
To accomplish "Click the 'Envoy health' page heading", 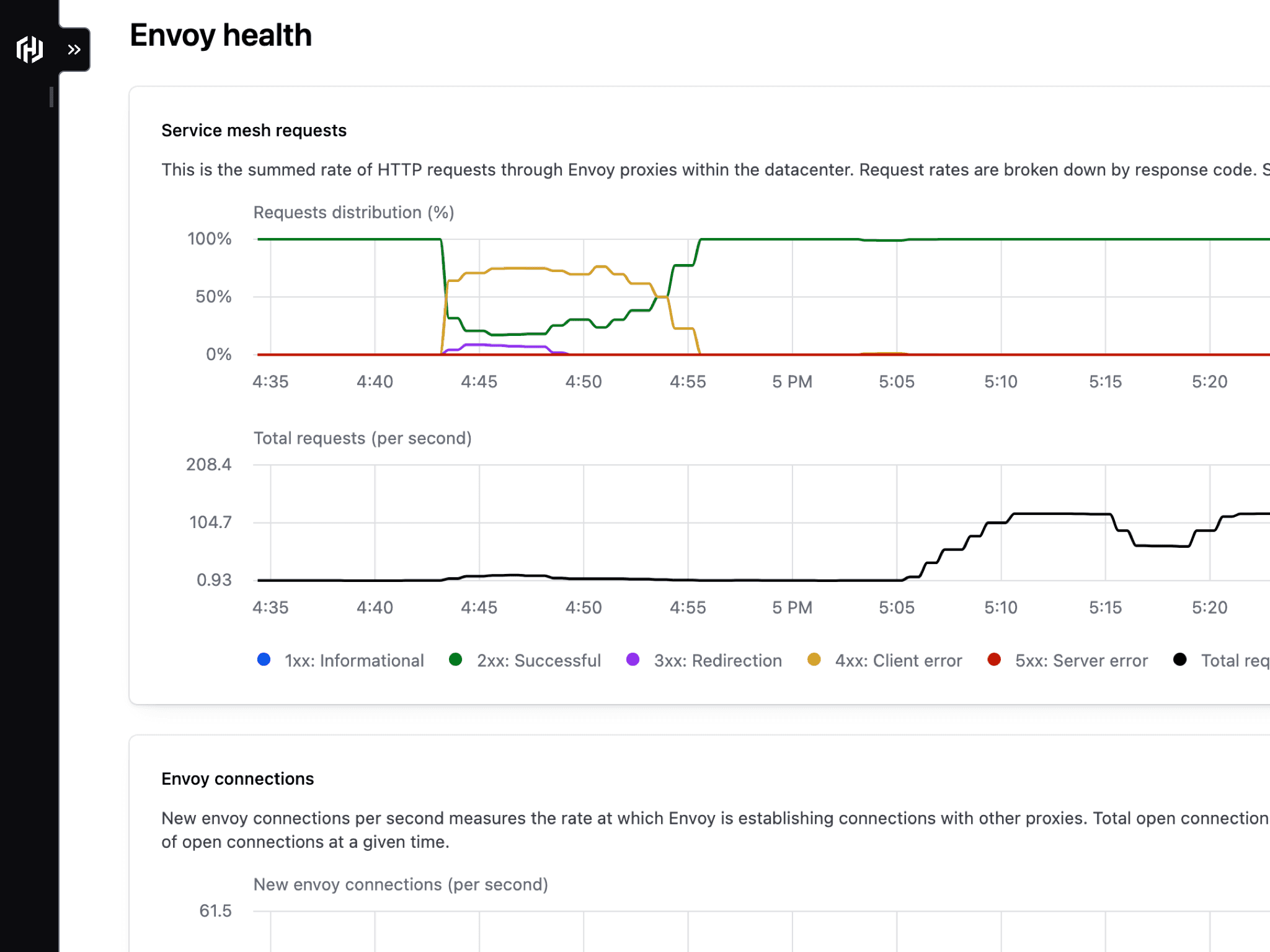I will tap(221, 35).
